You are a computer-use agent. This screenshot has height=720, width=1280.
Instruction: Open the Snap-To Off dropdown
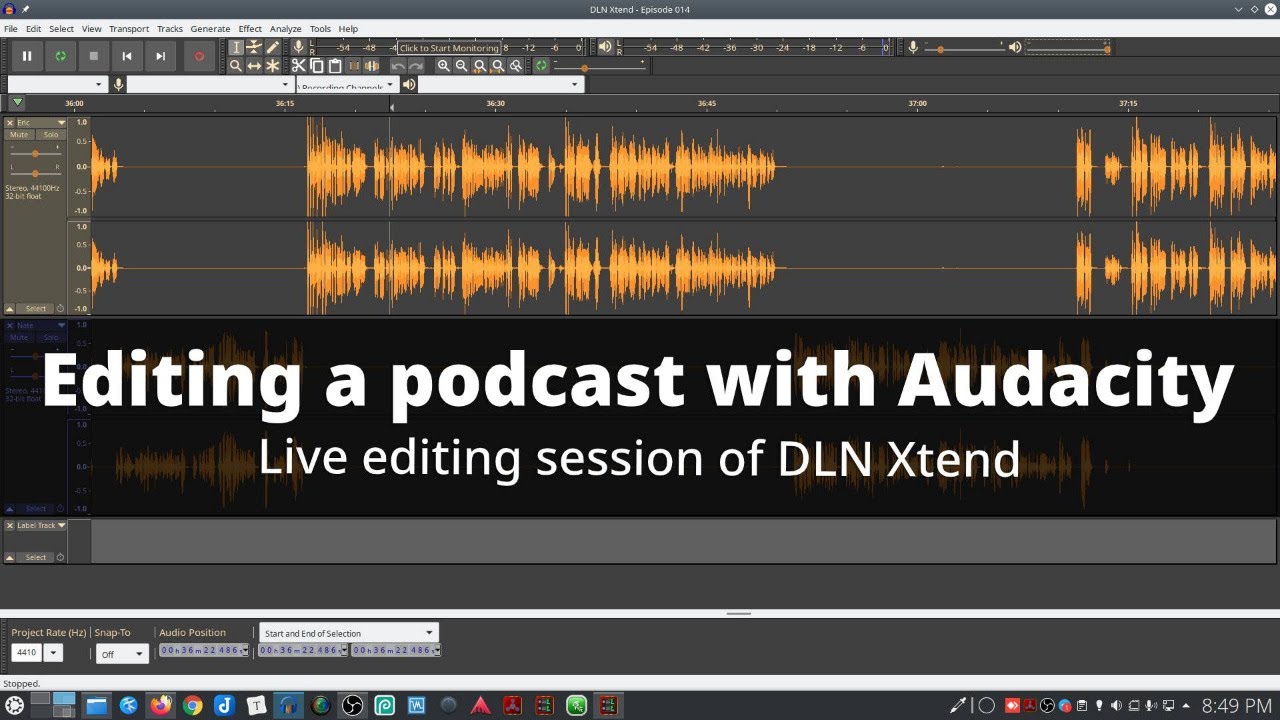pos(122,654)
